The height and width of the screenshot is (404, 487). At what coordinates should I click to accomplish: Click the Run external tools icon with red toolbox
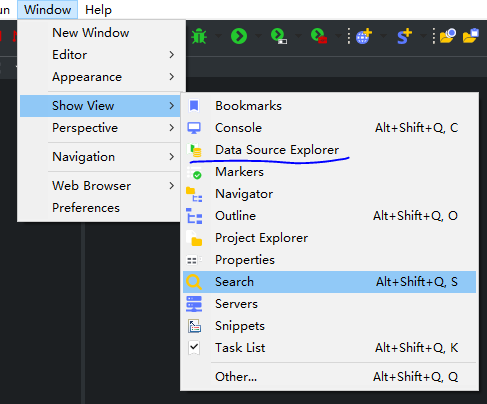click(319, 36)
